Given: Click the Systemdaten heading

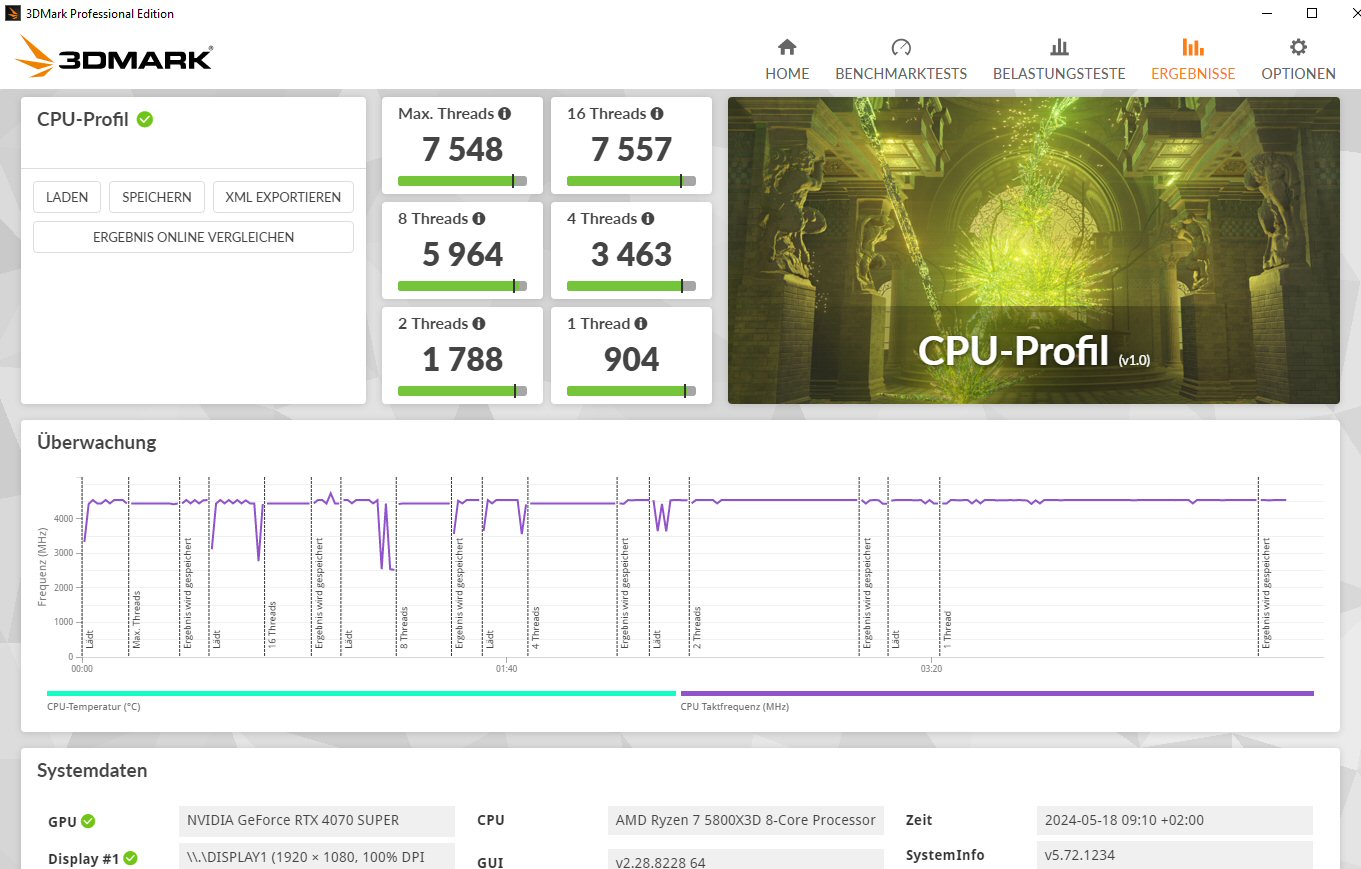Looking at the screenshot, I should point(92,771).
